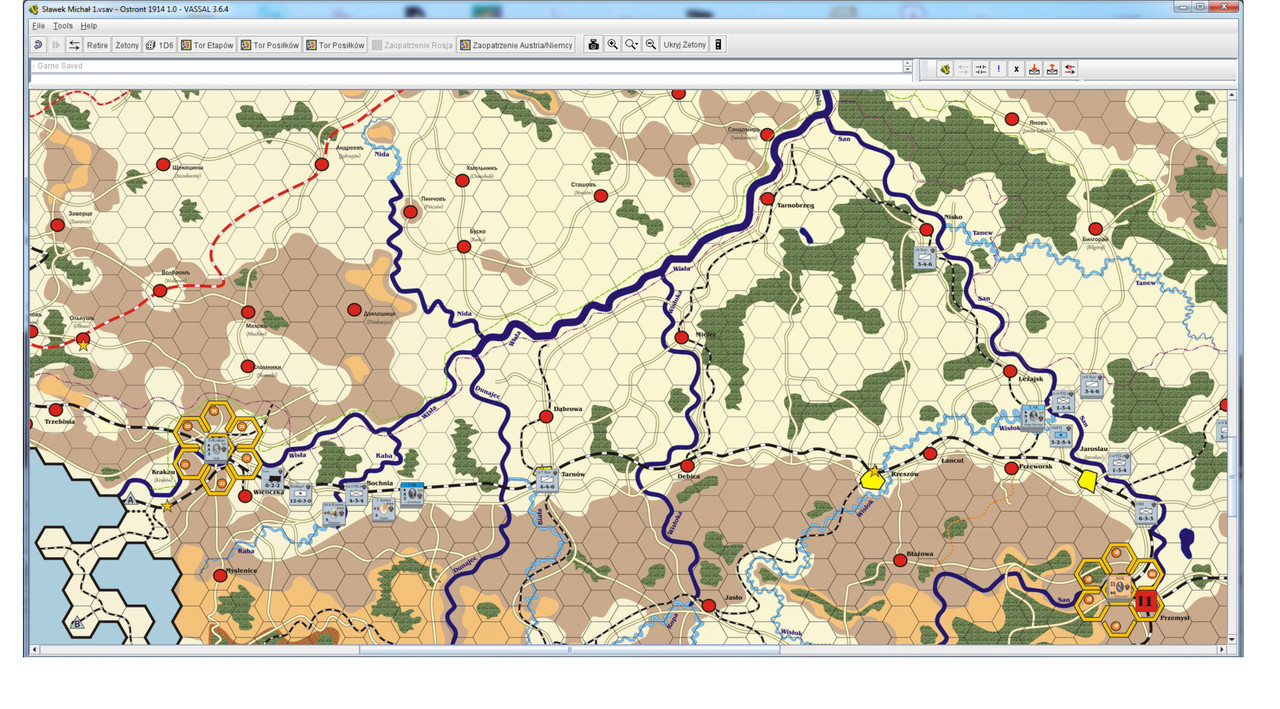Select the red II marker at Przemyśl
This screenshot has width=1280, height=709.
[x=1146, y=601]
